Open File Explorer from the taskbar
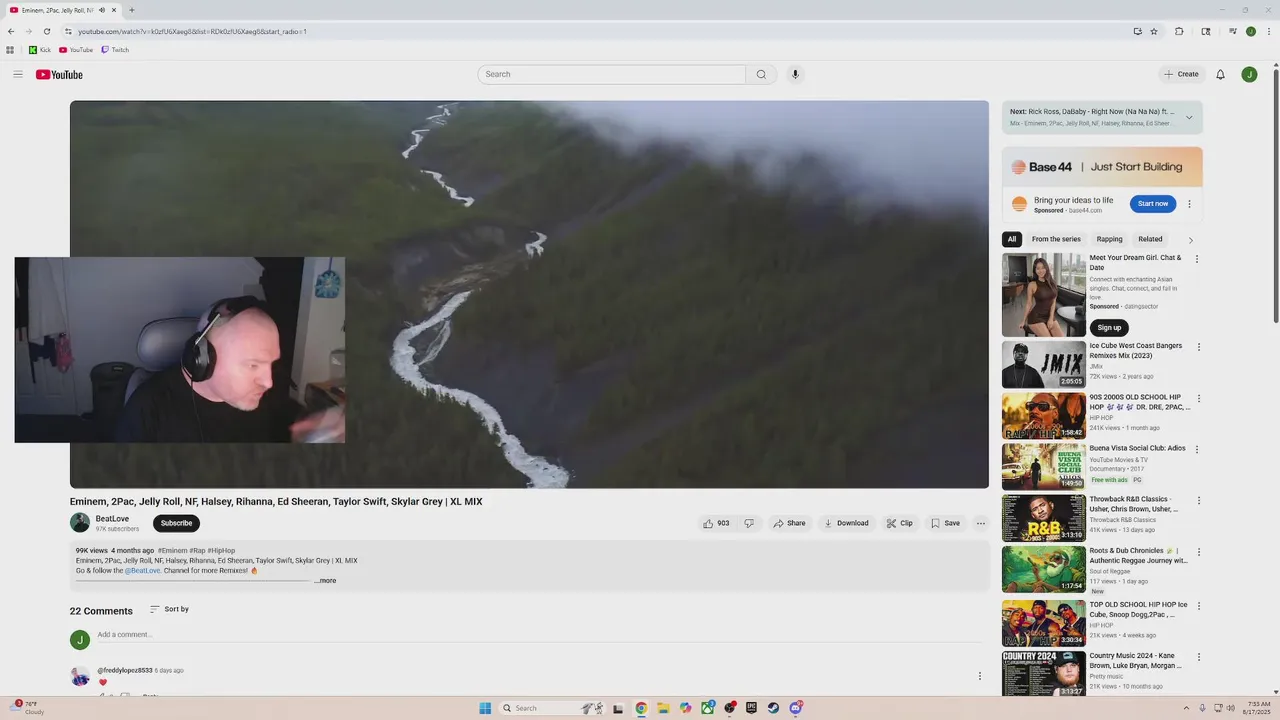This screenshot has width=1280, height=720. (x=663, y=708)
